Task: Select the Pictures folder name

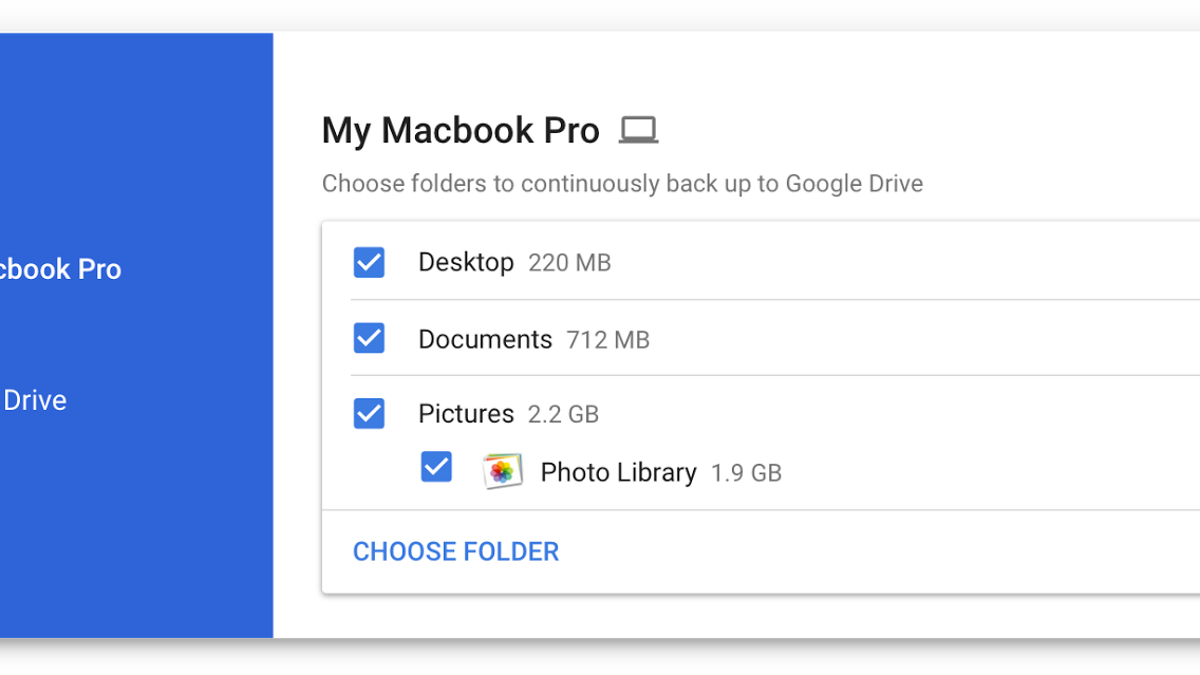Action: [x=466, y=414]
